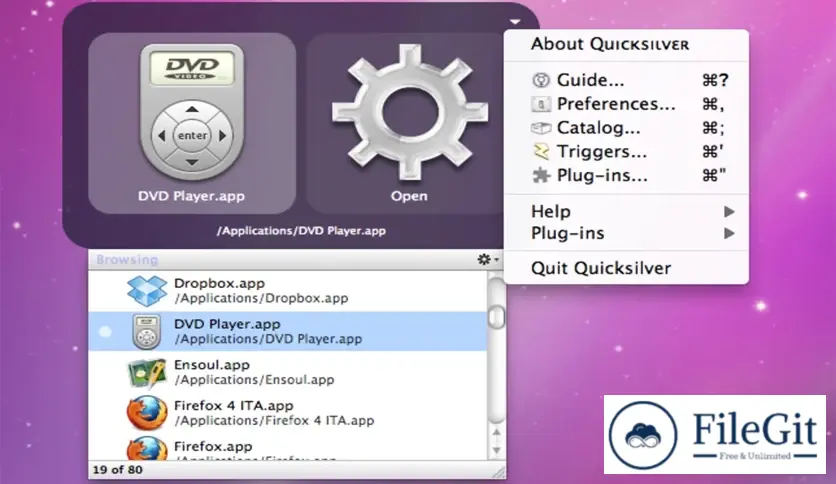Click the /Applications/Ensoul.app path text
Screen dimensions: 836x484
[254, 380]
